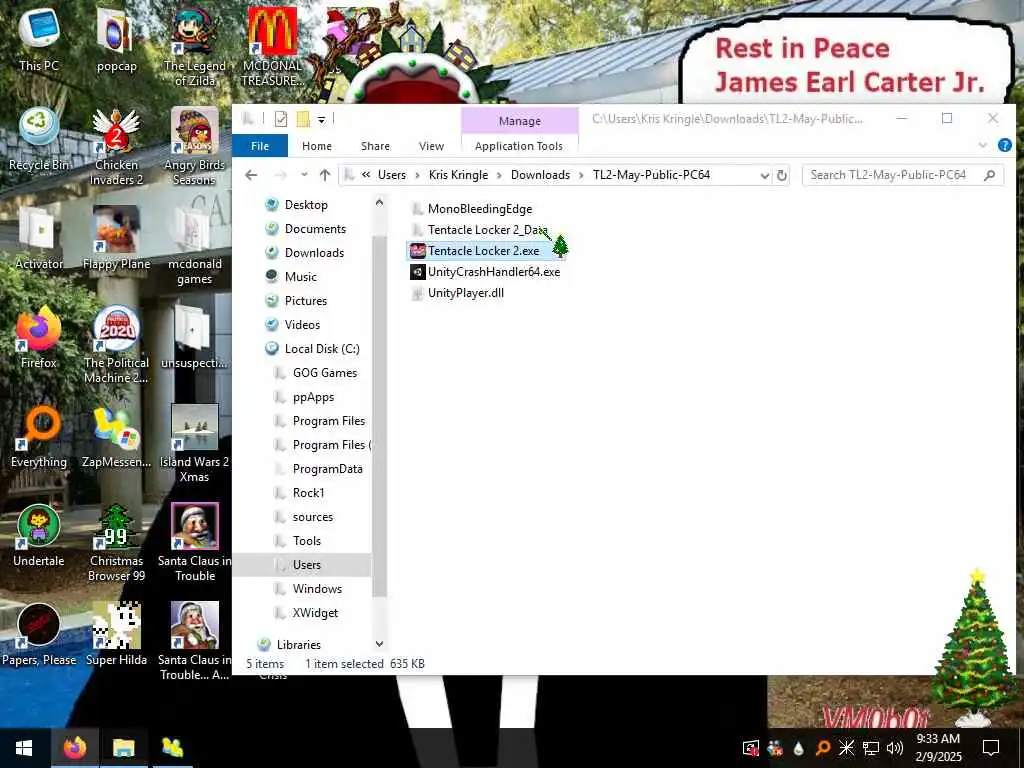Switch to the Home ribbon tab
The image size is (1024, 768).
pyautogui.click(x=317, y=146)
